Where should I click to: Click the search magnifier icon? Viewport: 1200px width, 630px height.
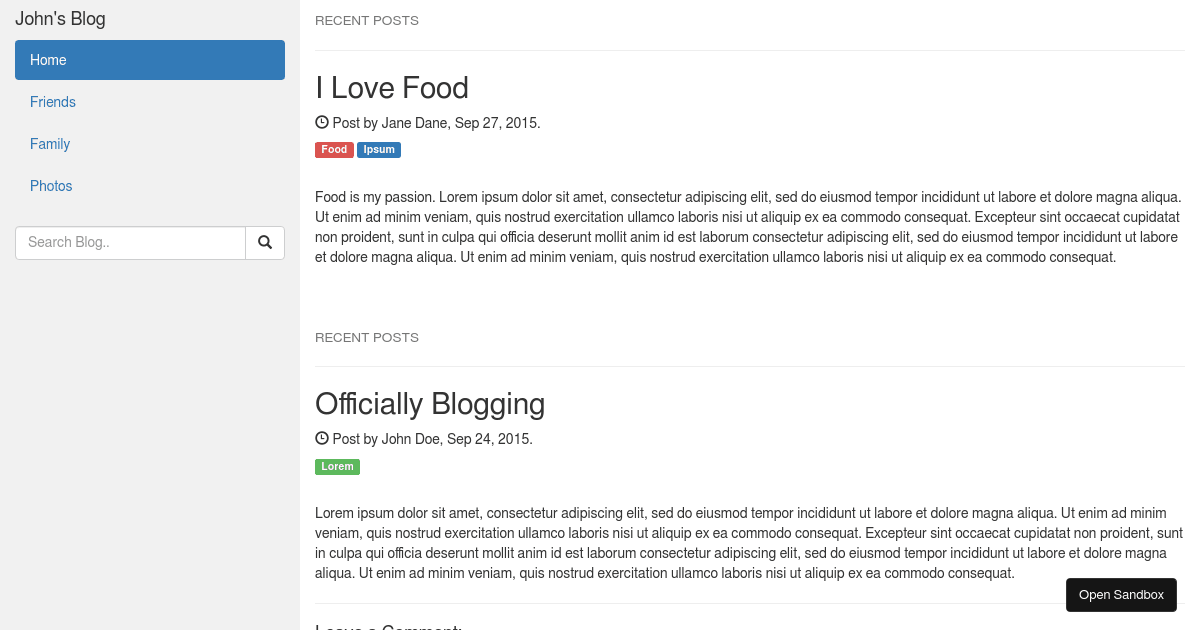[264, 242]
